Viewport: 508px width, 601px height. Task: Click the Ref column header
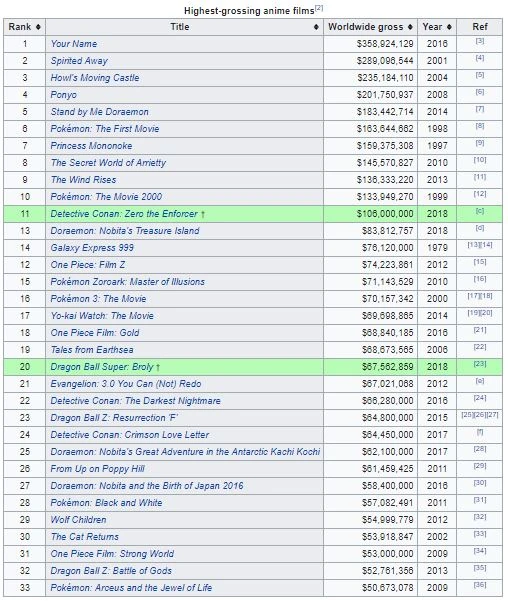480,27
